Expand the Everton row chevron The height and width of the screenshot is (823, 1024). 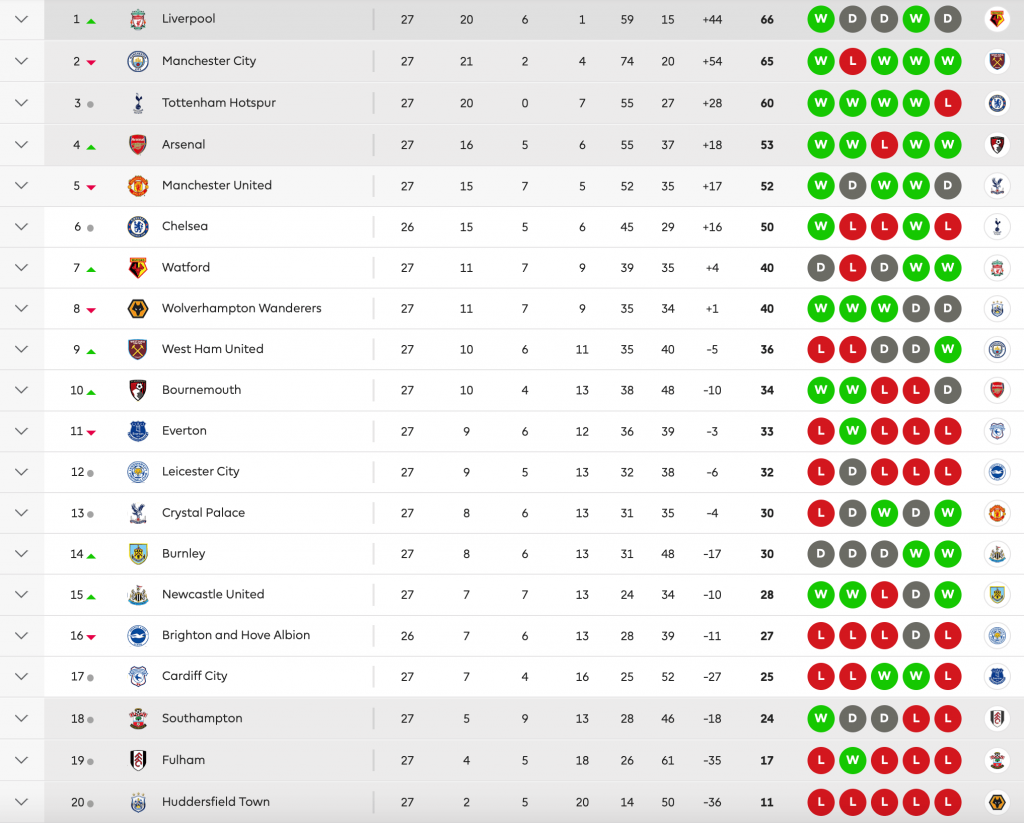pyautogui.click(x=22, y=431)
